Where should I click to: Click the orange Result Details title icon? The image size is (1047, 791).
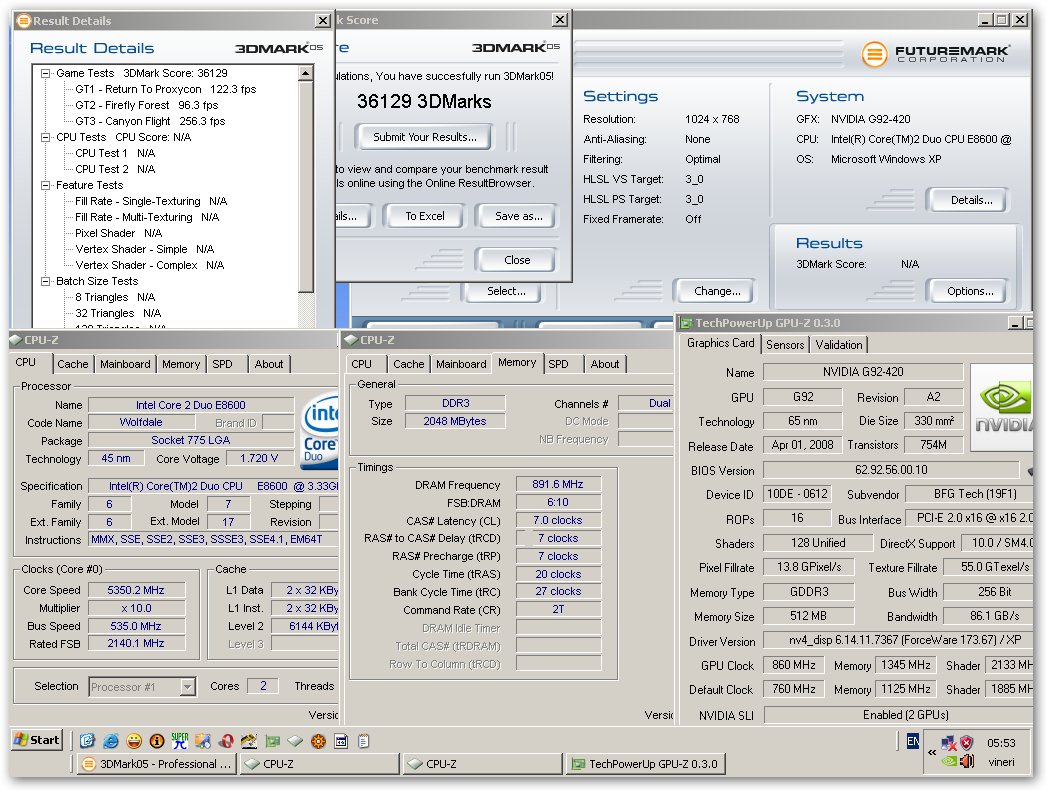23,21
